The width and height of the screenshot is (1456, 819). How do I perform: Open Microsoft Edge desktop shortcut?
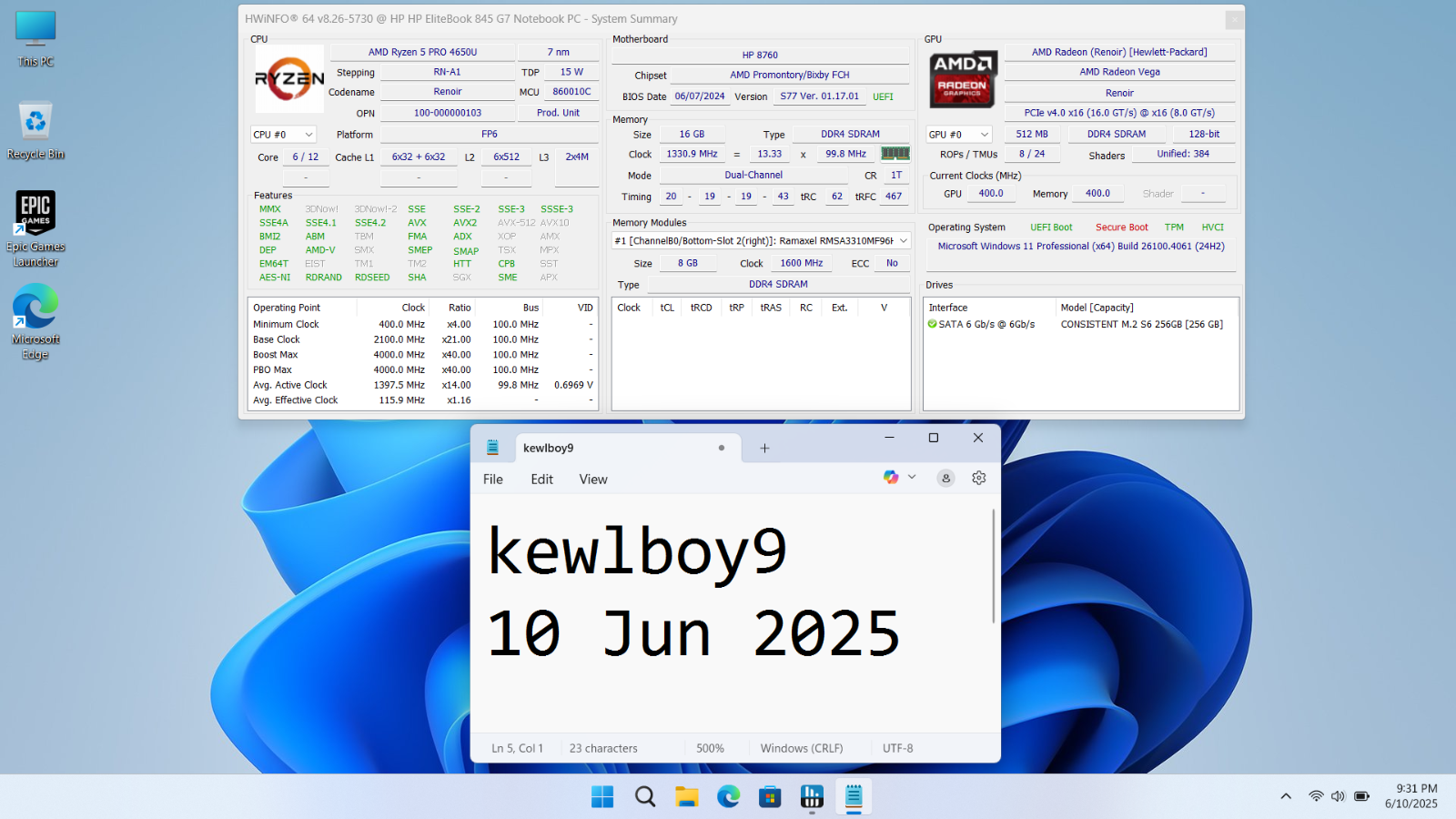(x=35, y=321)
